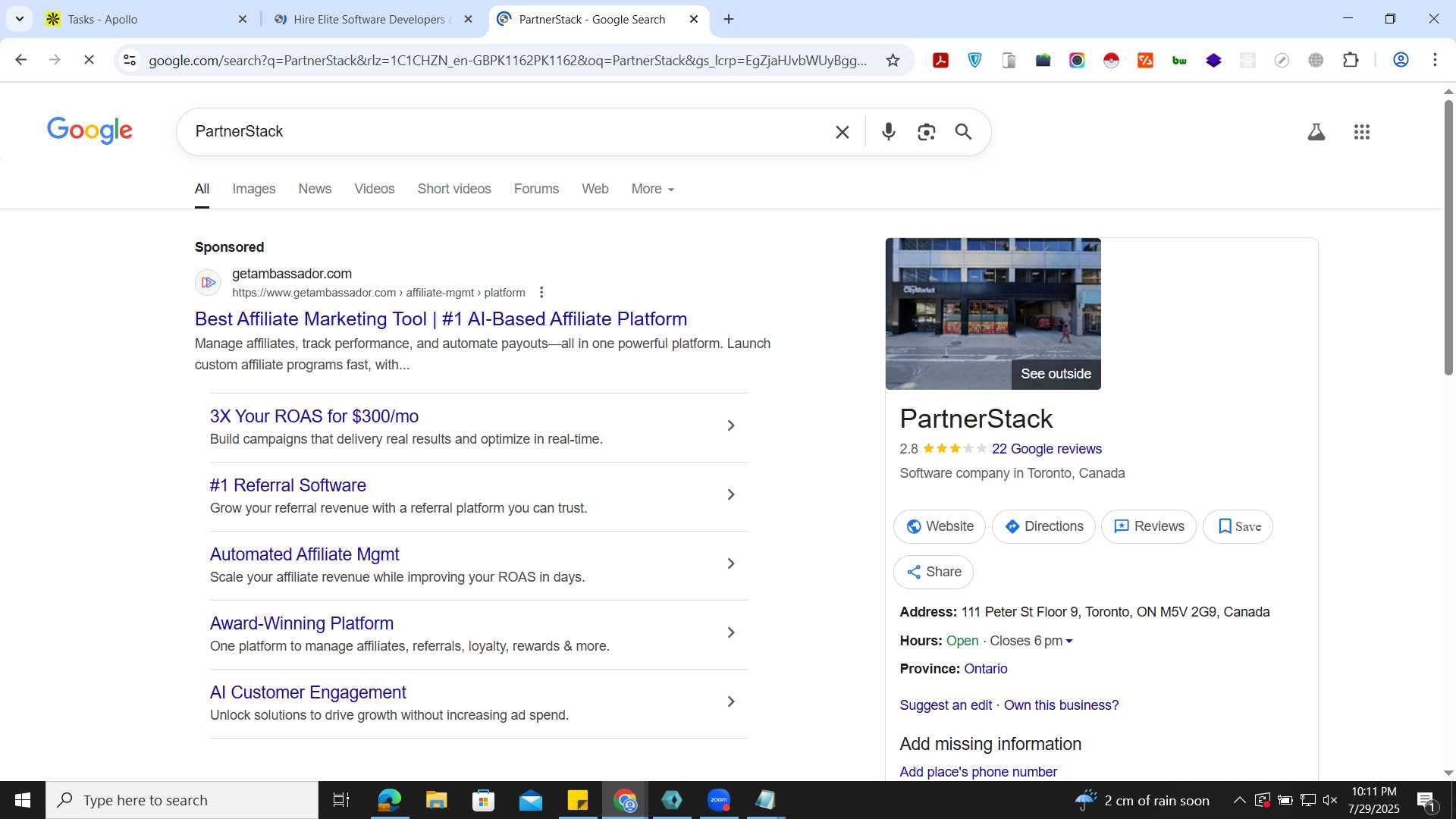Click Add place's phone number link
The height and width of the screenshot is (819, 1456).
pos(978,772)
